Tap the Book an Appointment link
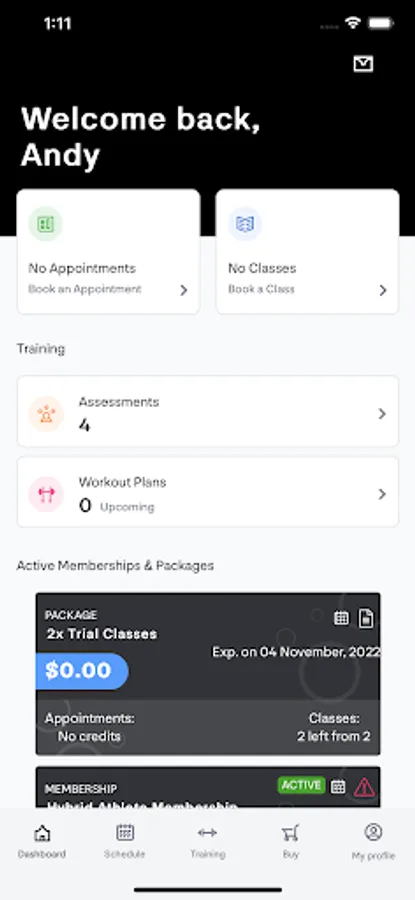Viewport: 415px width, 900px height. coord(85,289)
